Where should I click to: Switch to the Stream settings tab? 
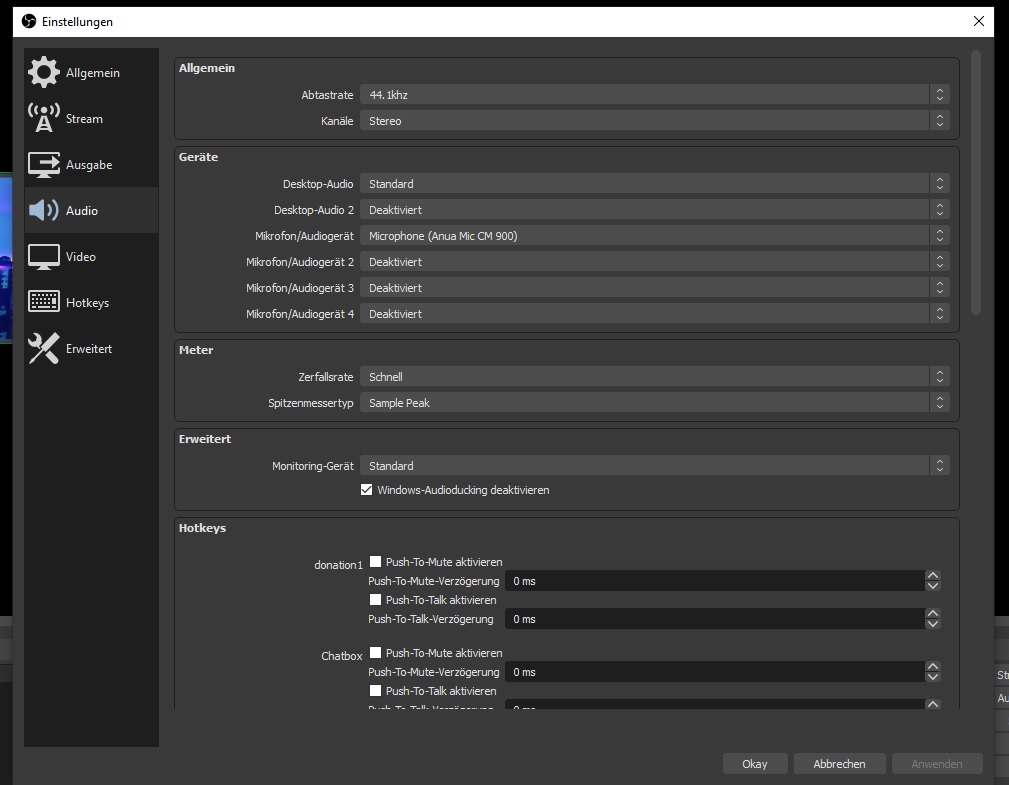(x=84, y=119)
